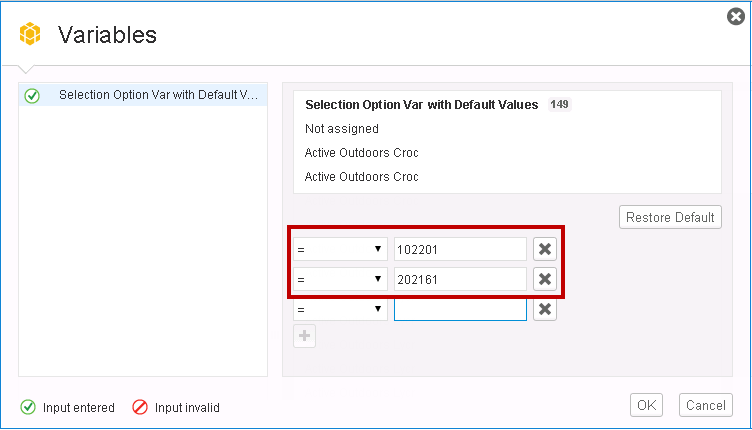The width and height of the screenshot is (752, 430).
Task: Click the input field containing 102201
Action: pos(460,249)
